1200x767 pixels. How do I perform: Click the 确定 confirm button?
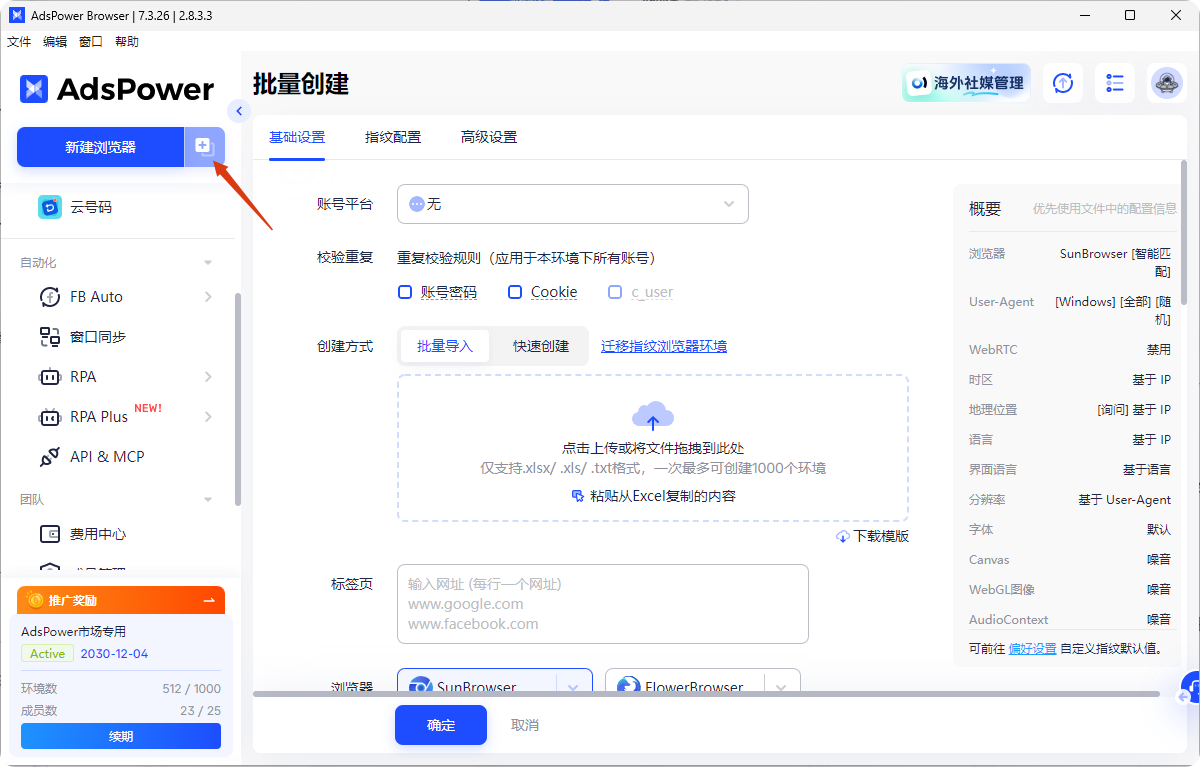(440, 725)
